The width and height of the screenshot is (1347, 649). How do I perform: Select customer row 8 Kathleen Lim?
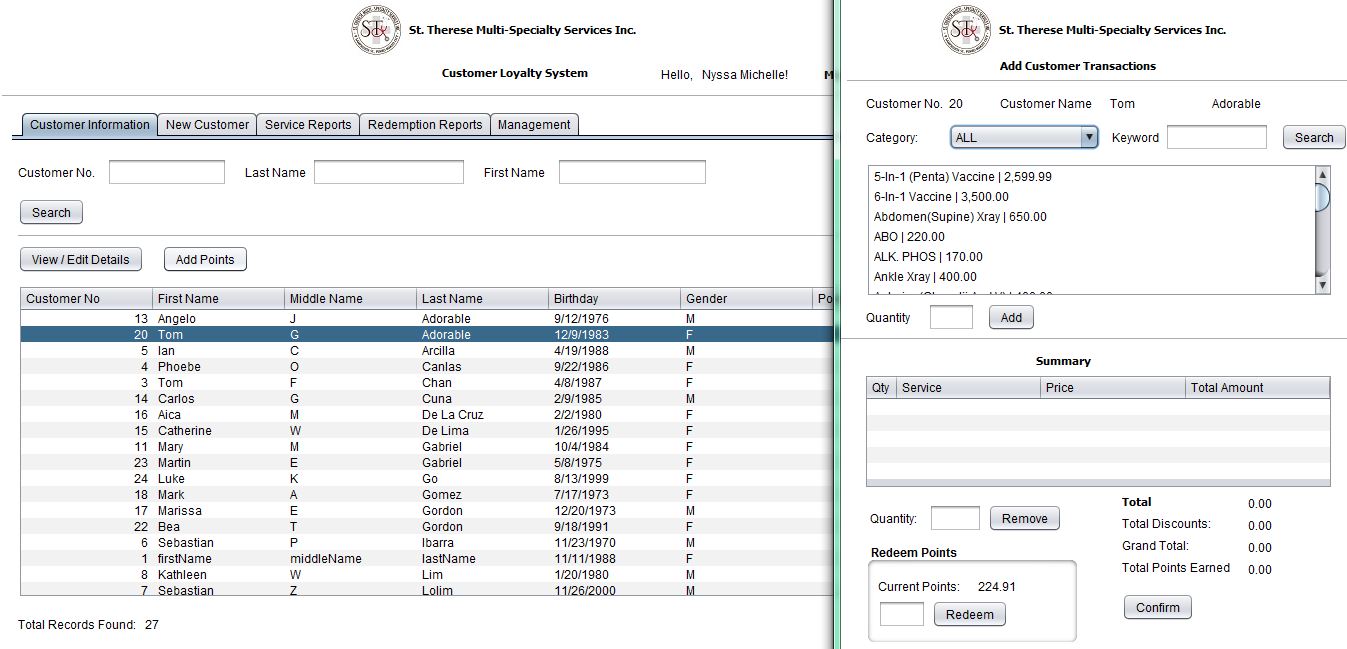click(427, 575)
